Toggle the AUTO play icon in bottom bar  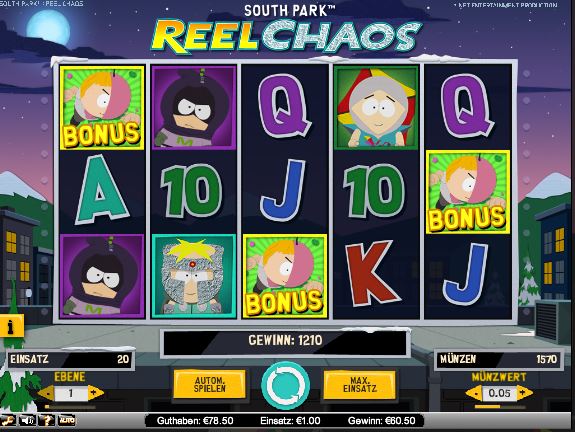tap(66, 420)
